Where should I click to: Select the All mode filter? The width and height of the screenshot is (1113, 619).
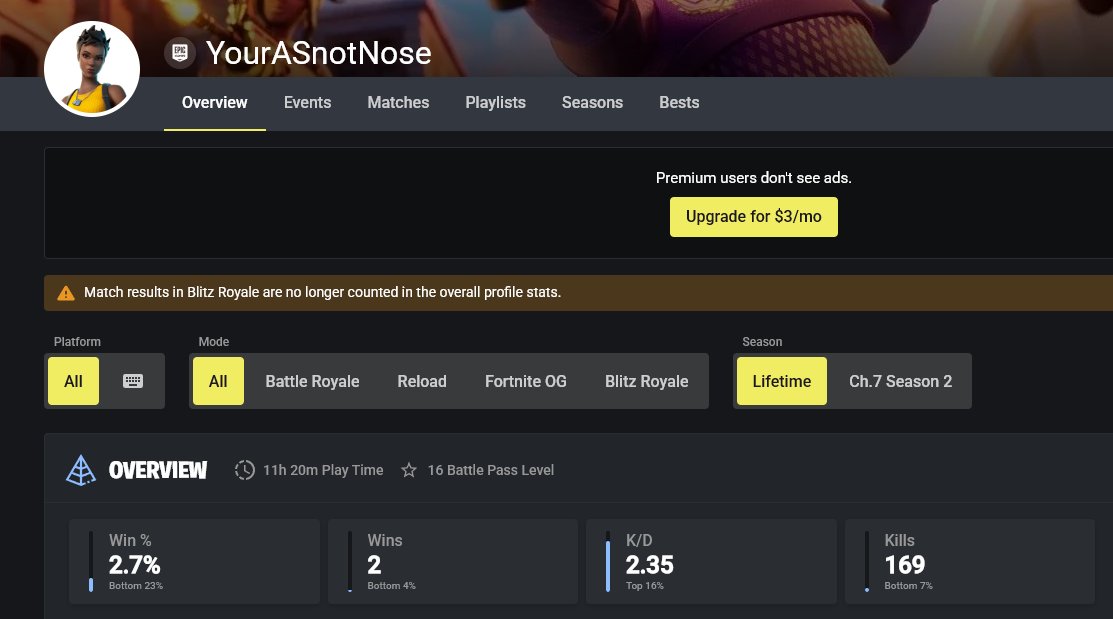(x=219, y=381)
